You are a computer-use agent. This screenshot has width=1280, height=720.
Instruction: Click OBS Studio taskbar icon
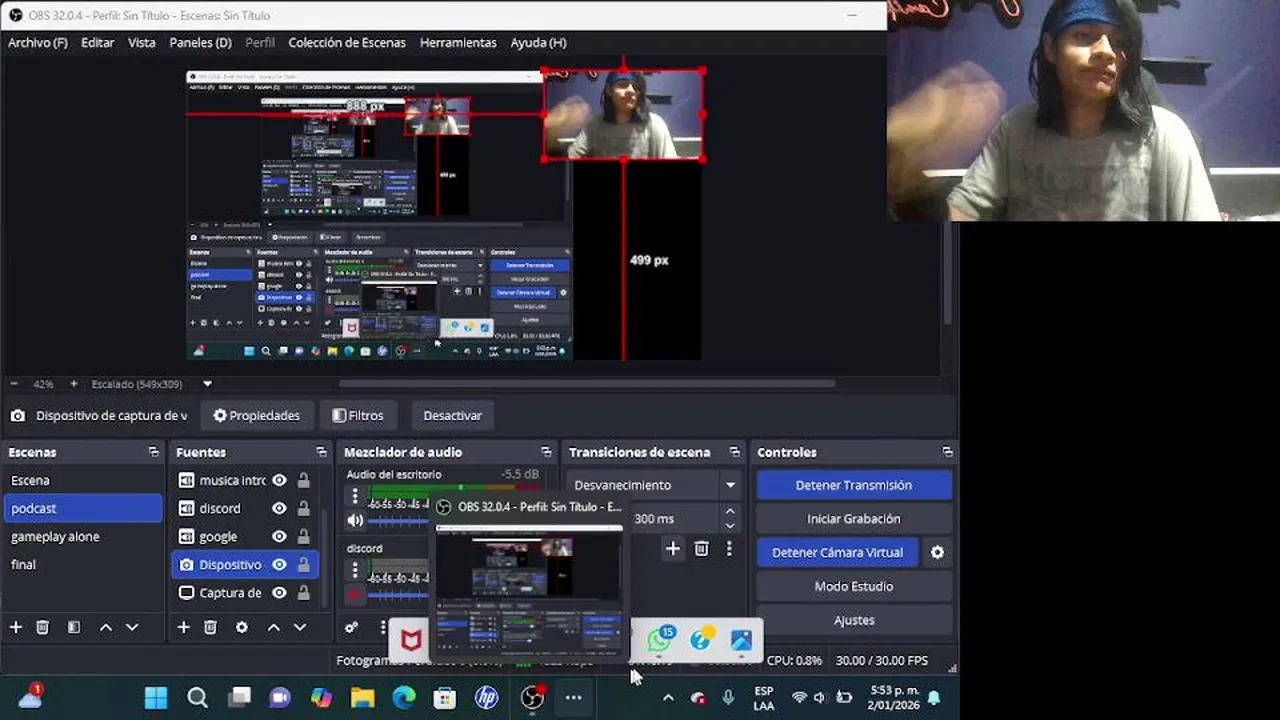pos(533,697)
